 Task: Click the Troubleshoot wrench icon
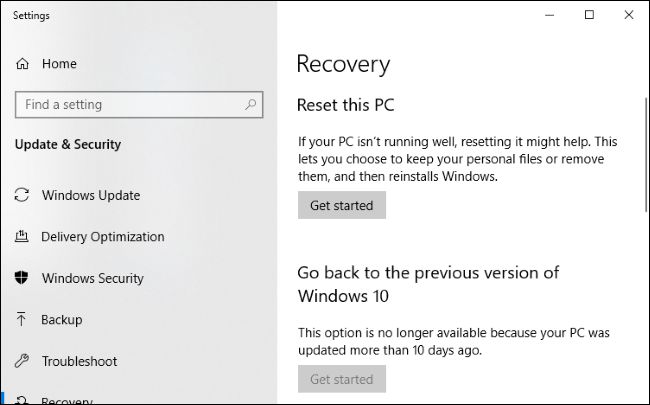[x=22, y=362]
